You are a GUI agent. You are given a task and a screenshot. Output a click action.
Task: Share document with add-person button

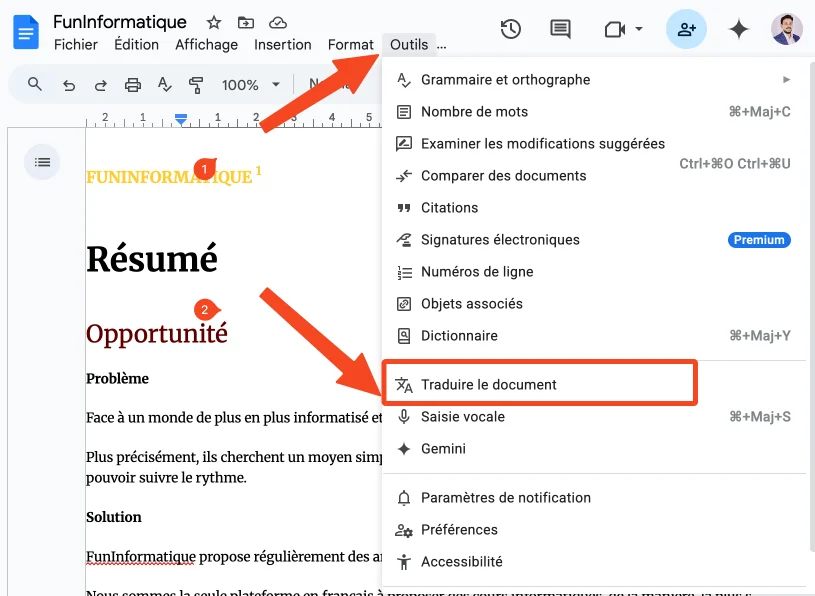686,29
